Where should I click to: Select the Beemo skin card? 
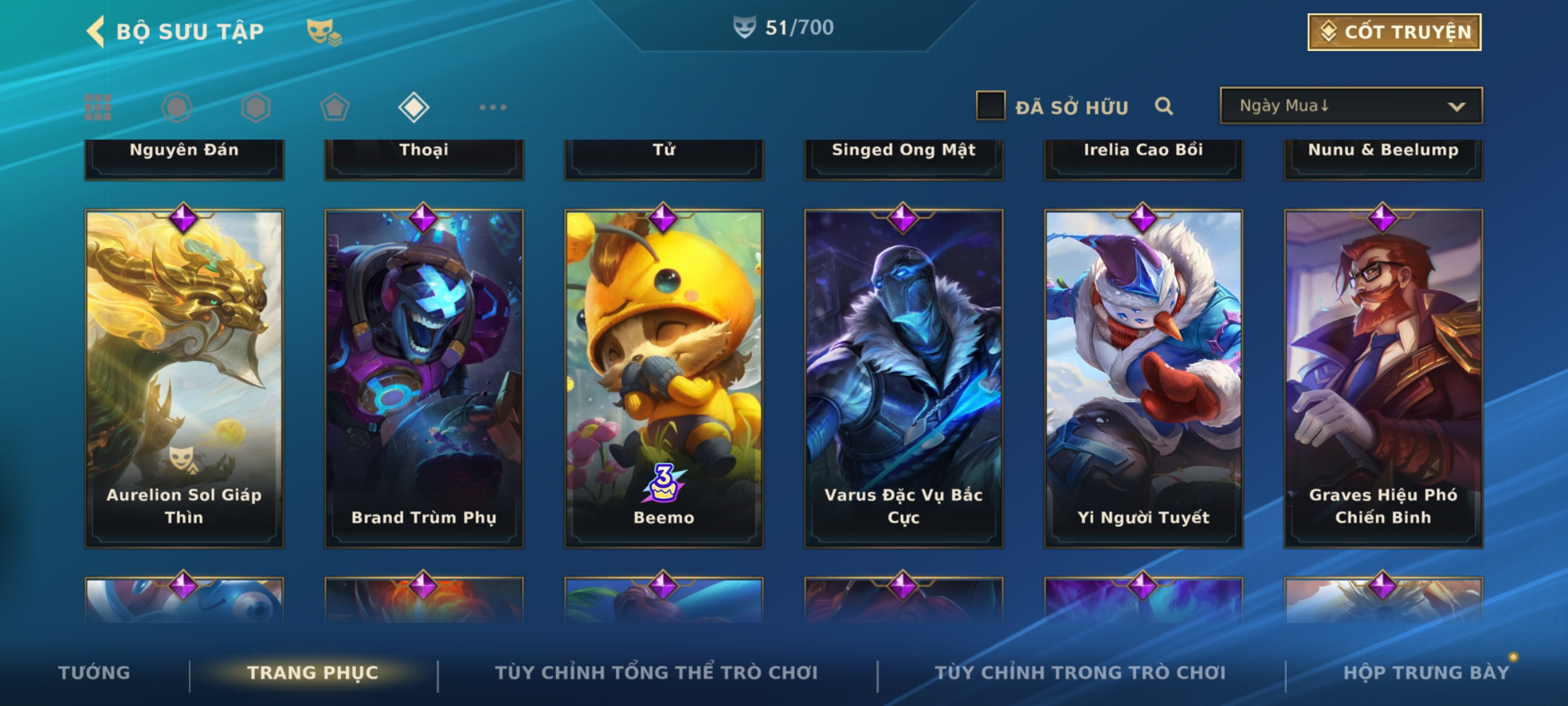(664, 378)
